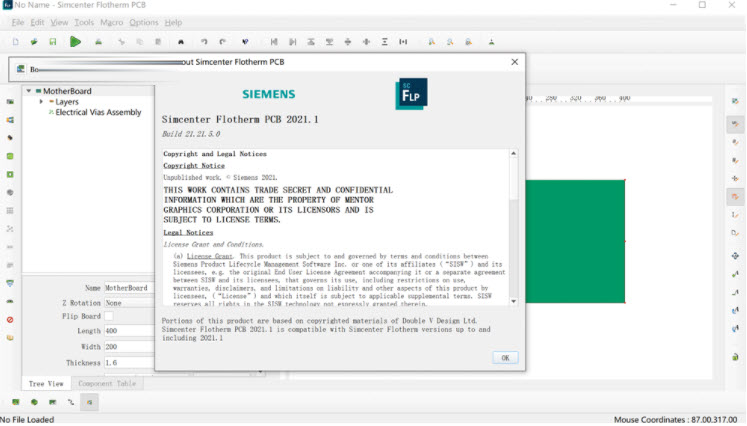747x426 pixels.
Task: Open the Tools menu
Action: (84, 22)
